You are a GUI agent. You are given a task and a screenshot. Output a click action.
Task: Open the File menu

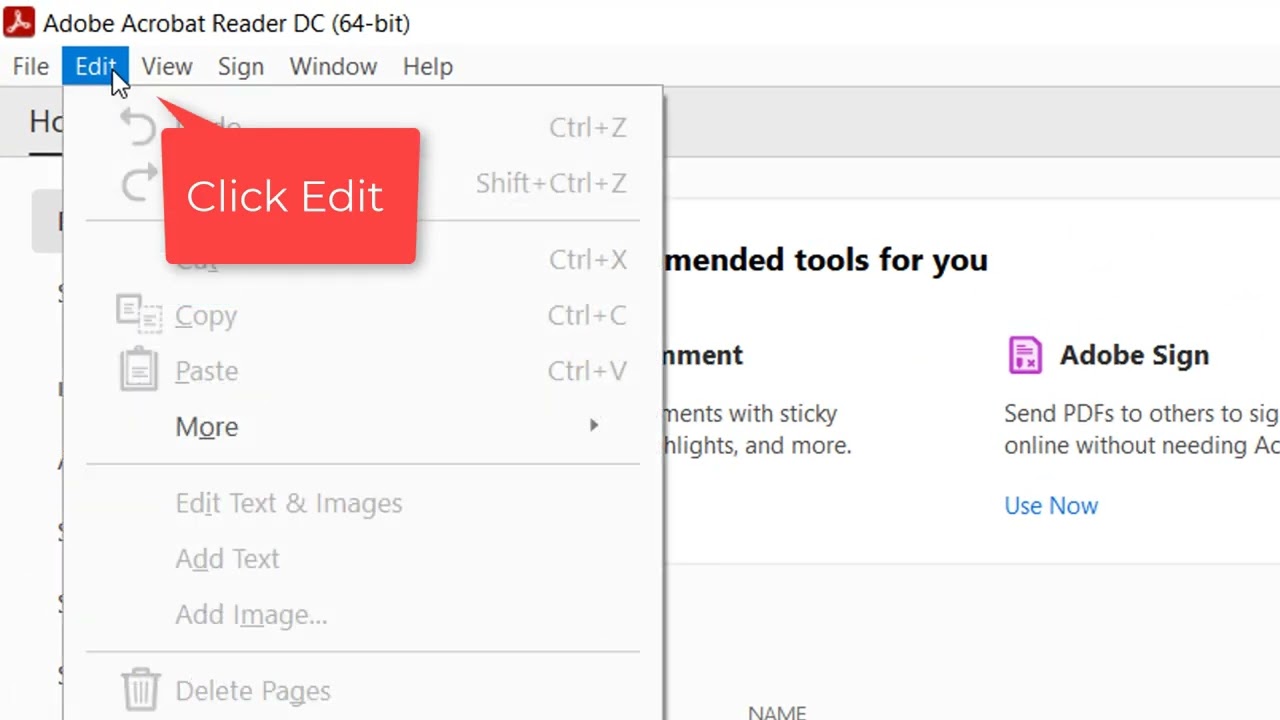(30, 67)
